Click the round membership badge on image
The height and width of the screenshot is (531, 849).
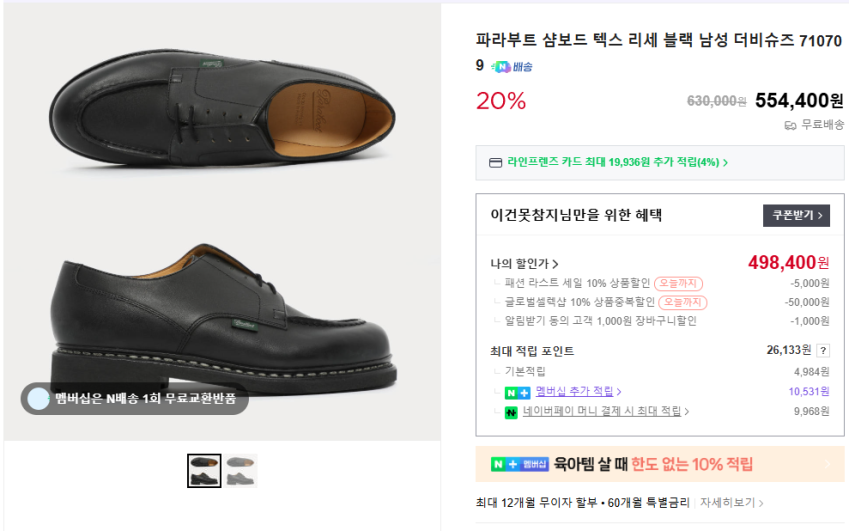[38, 399]
